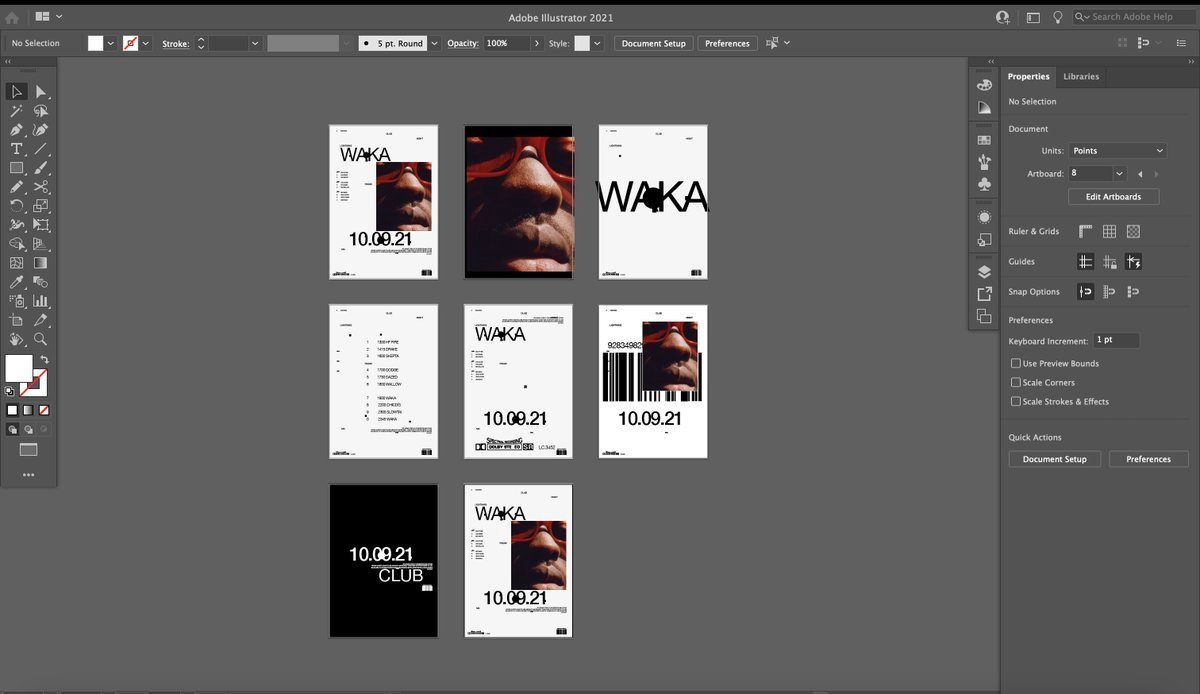Pick the Eyedropper tool
Screen dimensions: 1200x694
(17, 282)
